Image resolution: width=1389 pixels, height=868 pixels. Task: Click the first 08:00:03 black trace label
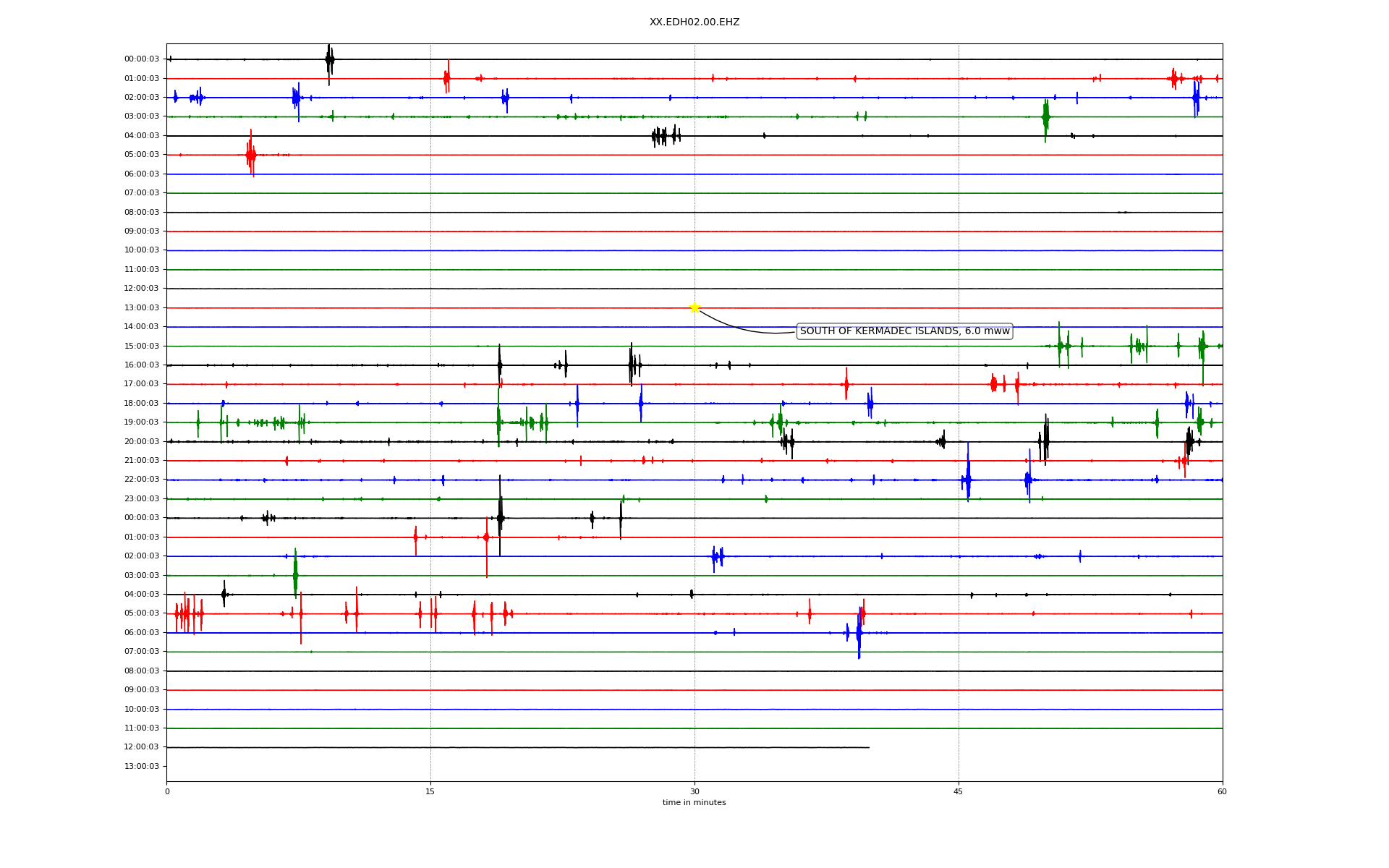tap(142, 212)
